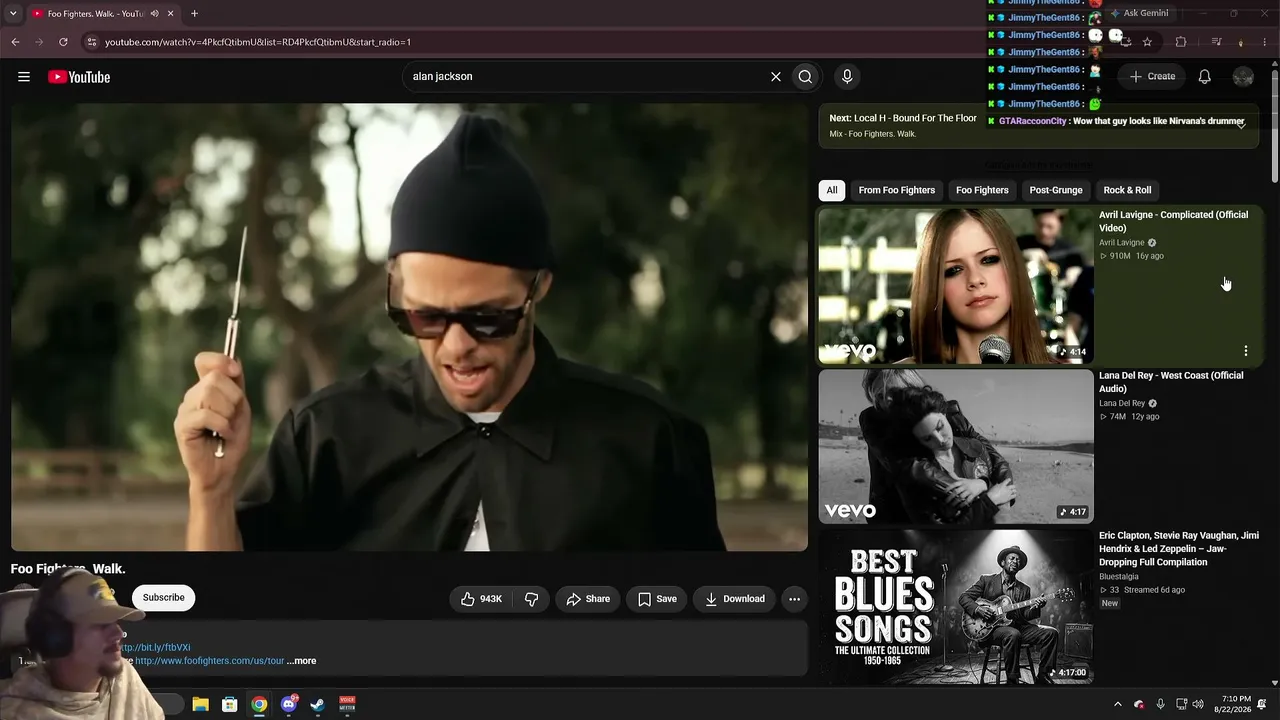Image resolution: width=1280 pixels, height=720 pixels.
Task: Open the foofighters.com tour link
Action: (x=210, y=661)
